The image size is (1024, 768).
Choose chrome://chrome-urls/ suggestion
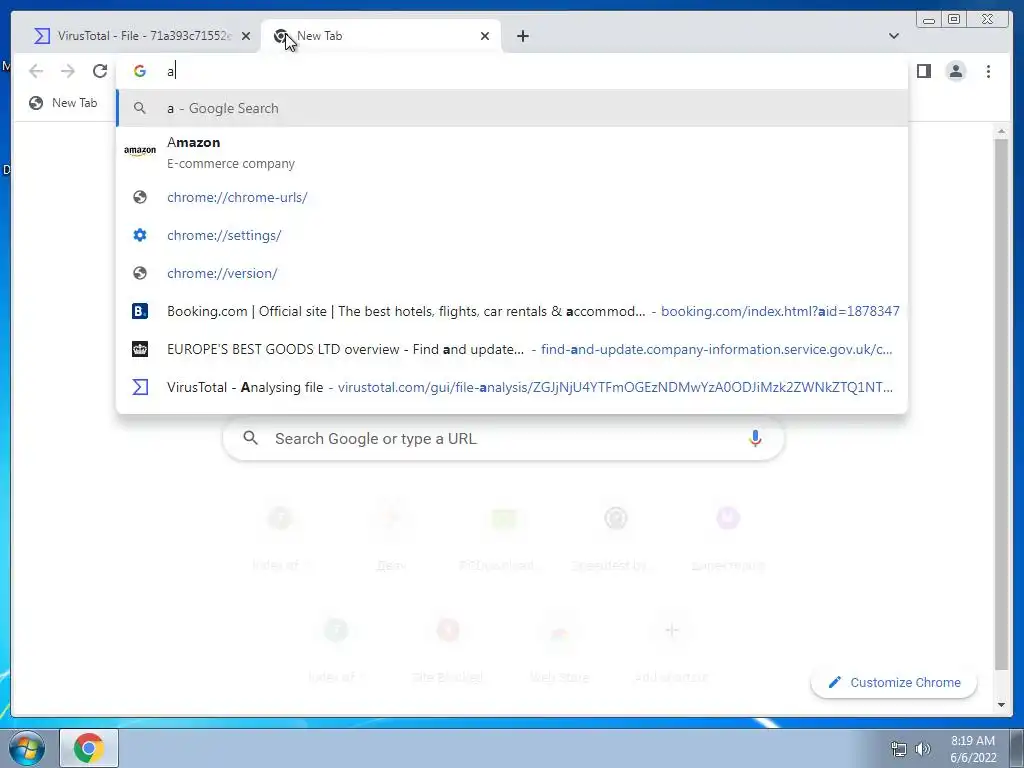(512, 197)
